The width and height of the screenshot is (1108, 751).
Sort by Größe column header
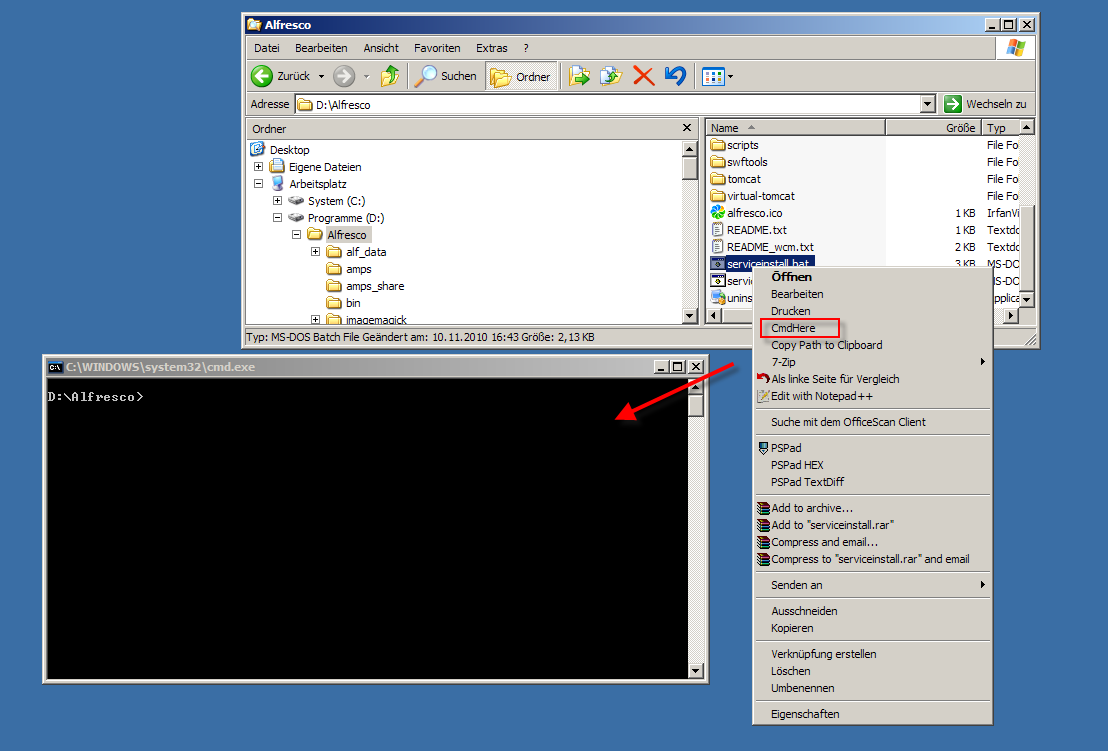pyautogui.click(x=933, y=128)
